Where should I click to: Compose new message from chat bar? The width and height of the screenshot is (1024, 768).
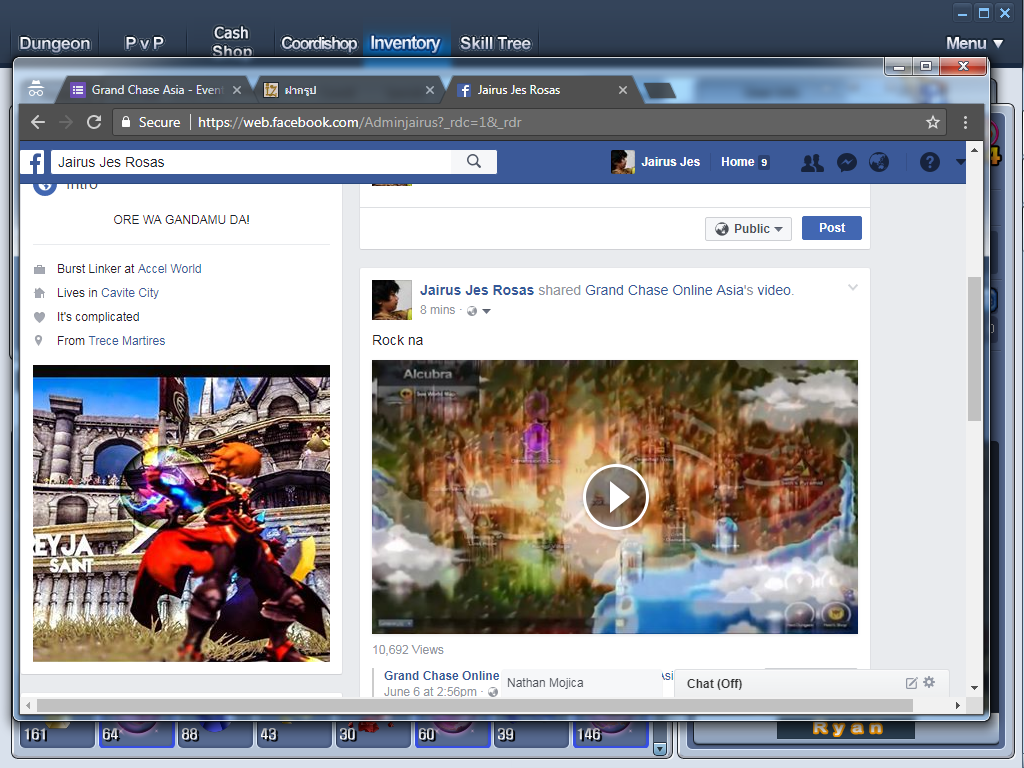pyautogui.click(x=911, y=683)
